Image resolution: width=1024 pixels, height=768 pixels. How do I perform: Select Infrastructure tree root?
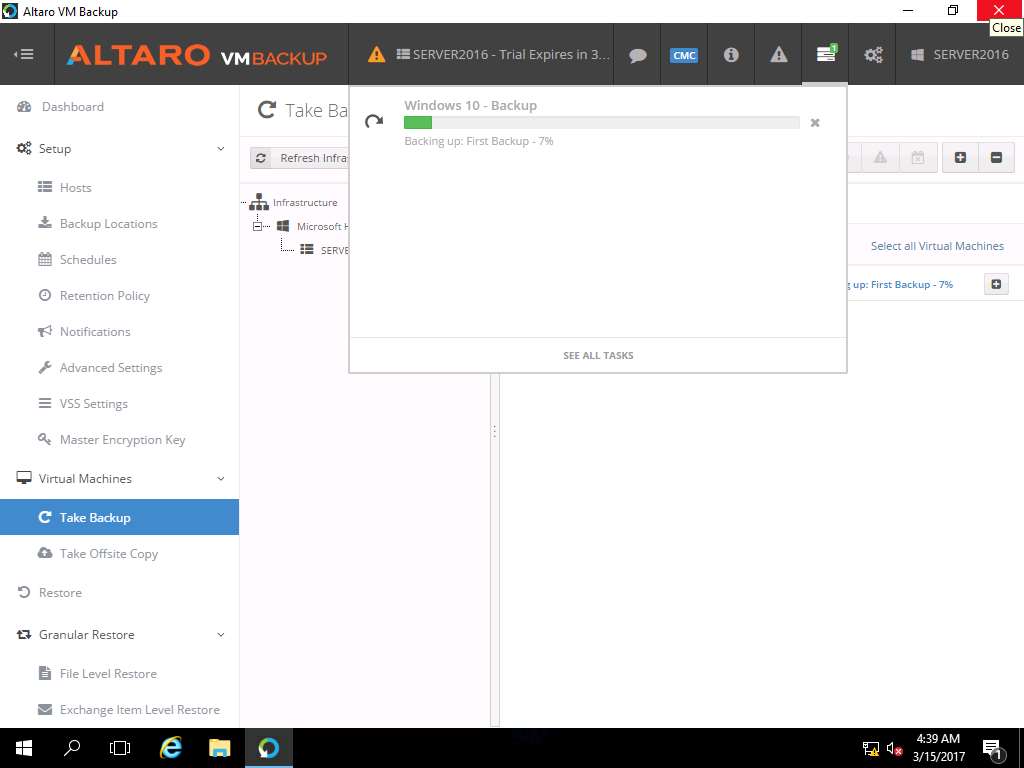(305, 202)
